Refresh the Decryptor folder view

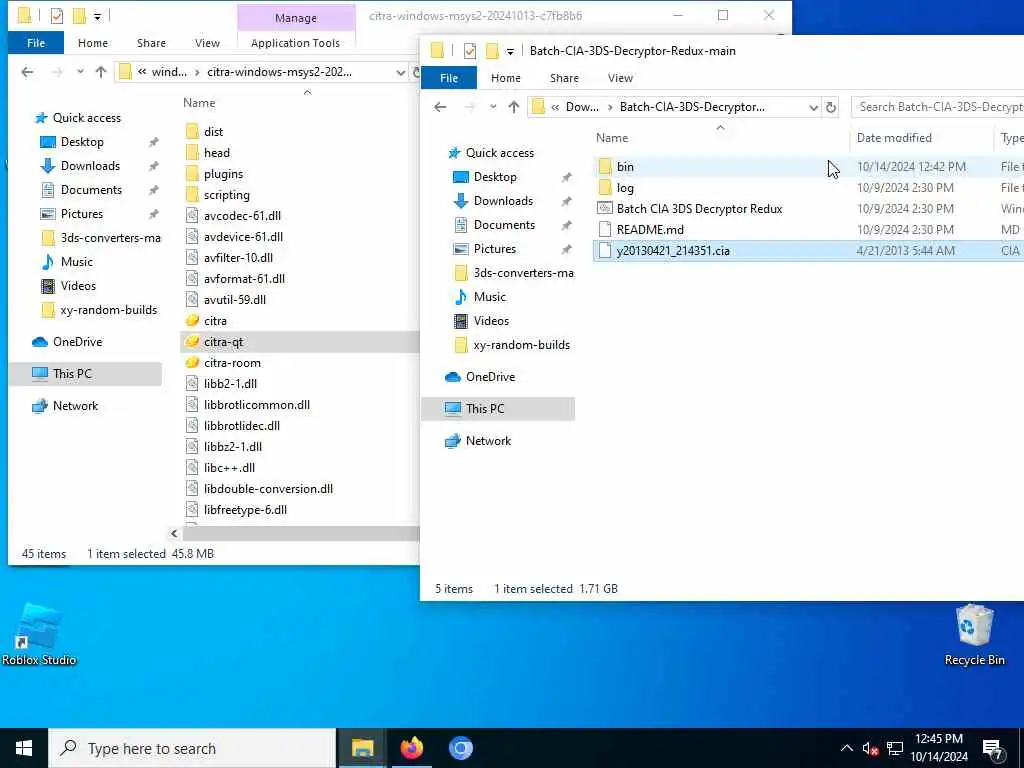coord(831,107)
